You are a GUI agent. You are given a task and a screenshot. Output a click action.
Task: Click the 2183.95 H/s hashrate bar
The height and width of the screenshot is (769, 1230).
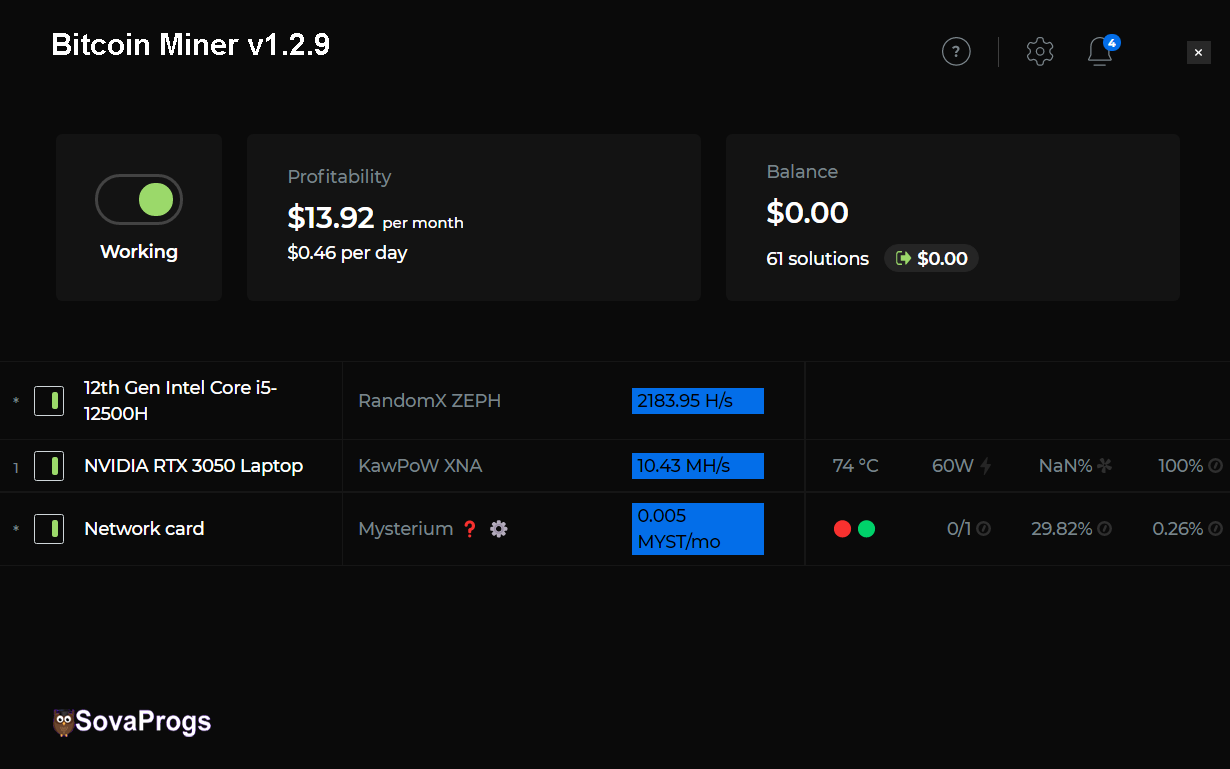click(x=698, y=401)
